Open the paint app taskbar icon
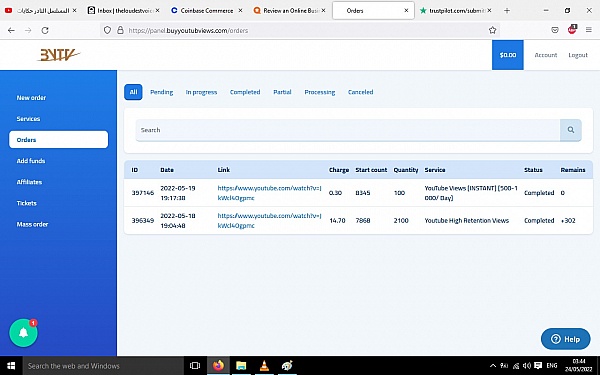 [x=287, y=366]
